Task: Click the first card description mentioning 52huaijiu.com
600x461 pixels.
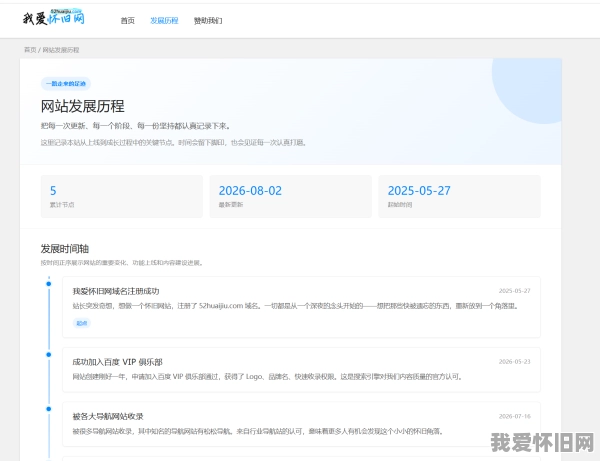Action: [x=295, y=306]
